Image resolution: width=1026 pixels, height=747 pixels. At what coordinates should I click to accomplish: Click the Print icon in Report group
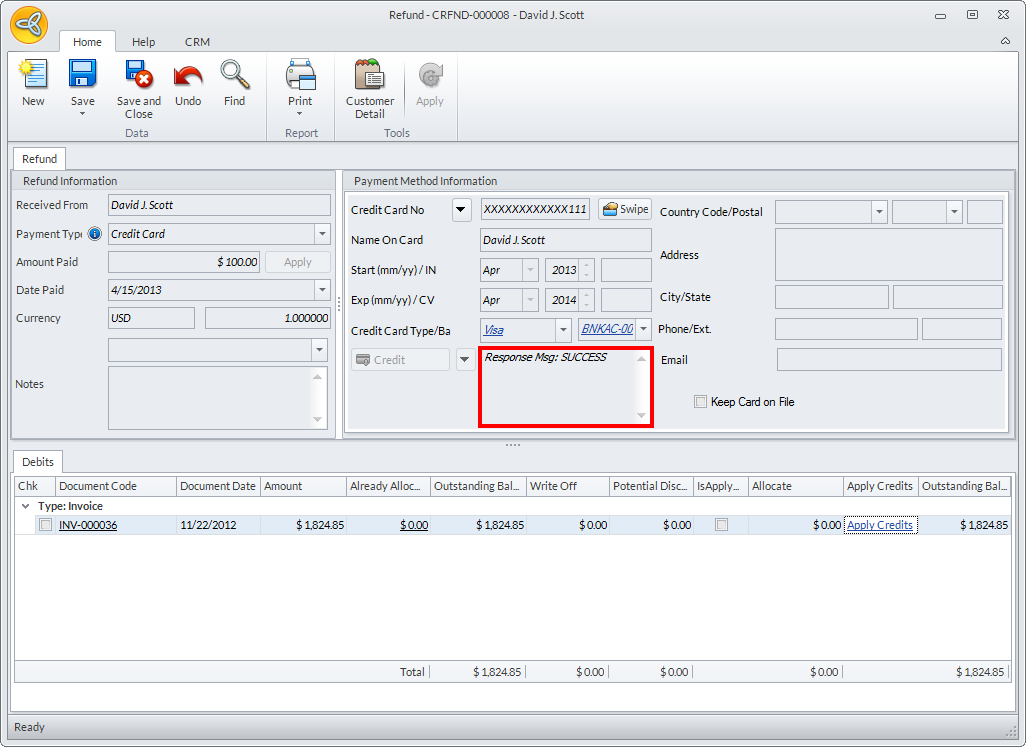300,76
